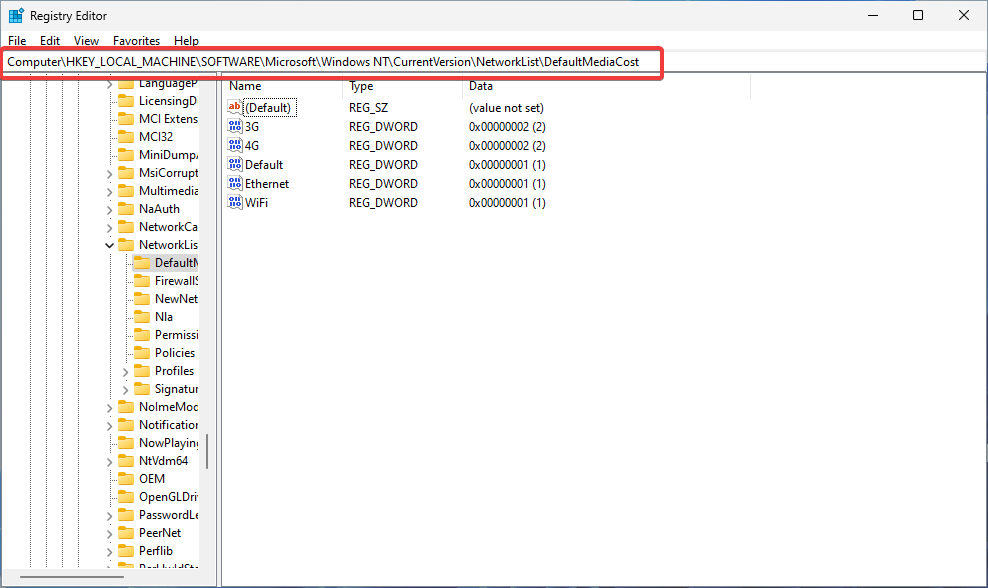The image size is (988, 588).
Task: Click the "(value not set)" data cell
Action: point(506,108)
